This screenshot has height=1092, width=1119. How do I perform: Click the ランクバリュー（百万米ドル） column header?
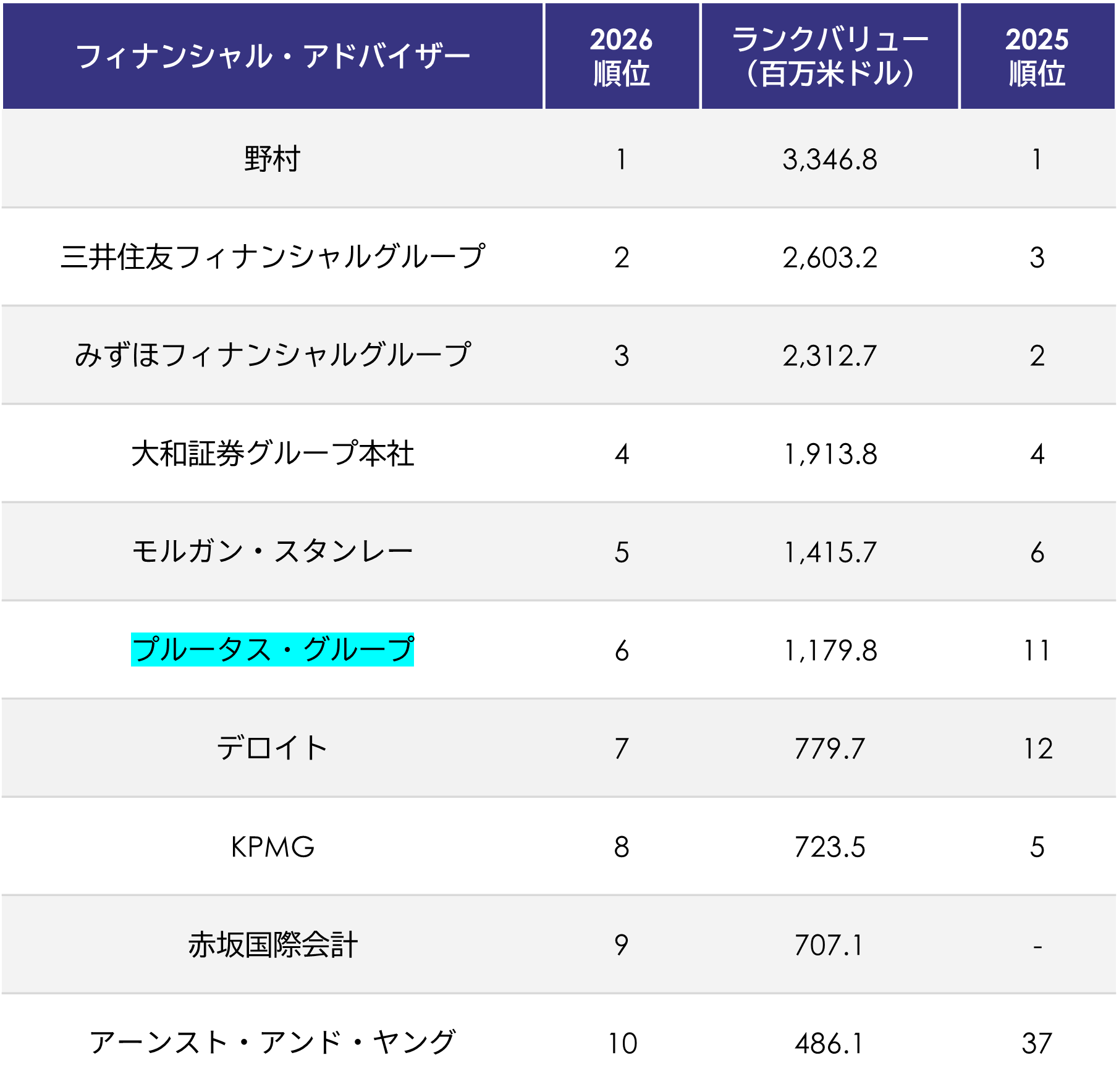pyautogui.click(x=829, y=56)
